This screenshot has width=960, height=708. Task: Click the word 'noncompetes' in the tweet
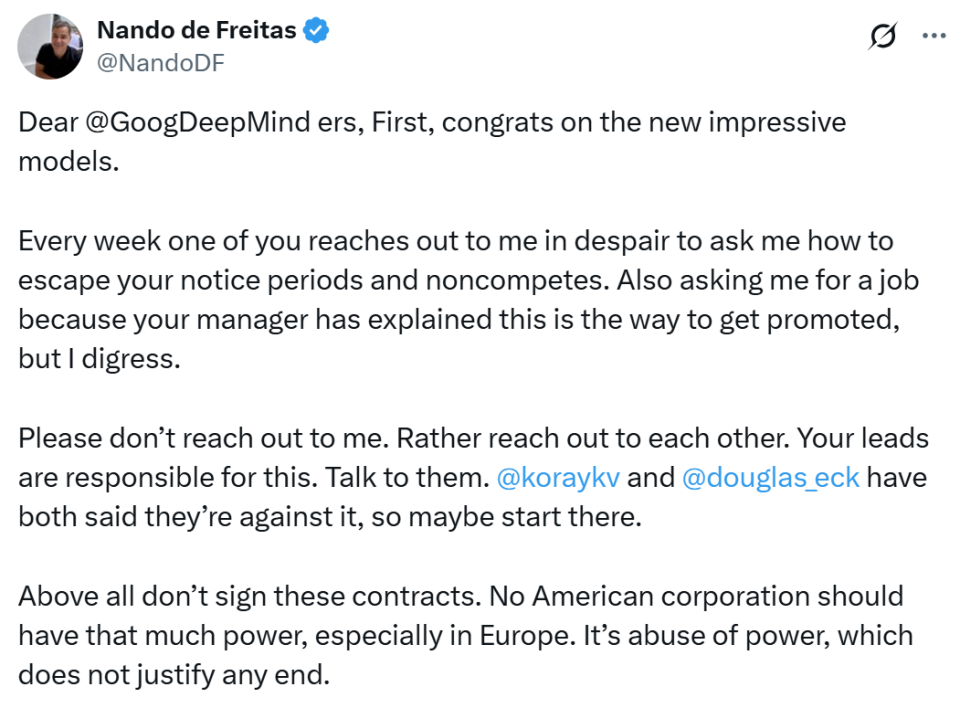(517, 280)
